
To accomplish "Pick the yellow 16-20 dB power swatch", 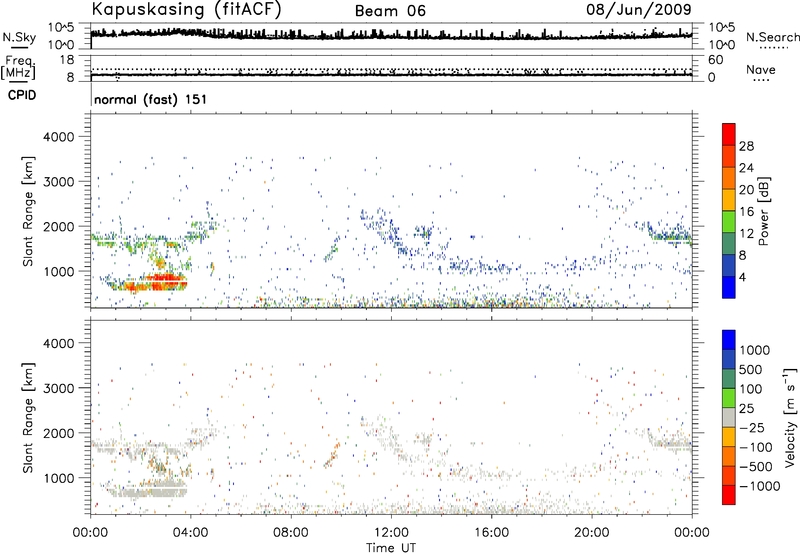I will pos(729,200).
